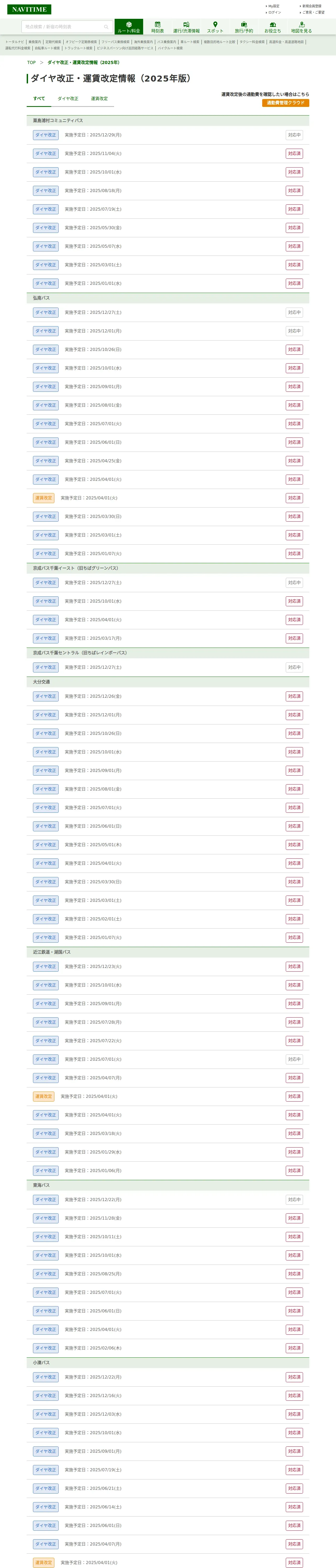Screen dimensions: 336x1568
Task: Select トータルナビ in sub-menu
Action: tap(15, 42)
